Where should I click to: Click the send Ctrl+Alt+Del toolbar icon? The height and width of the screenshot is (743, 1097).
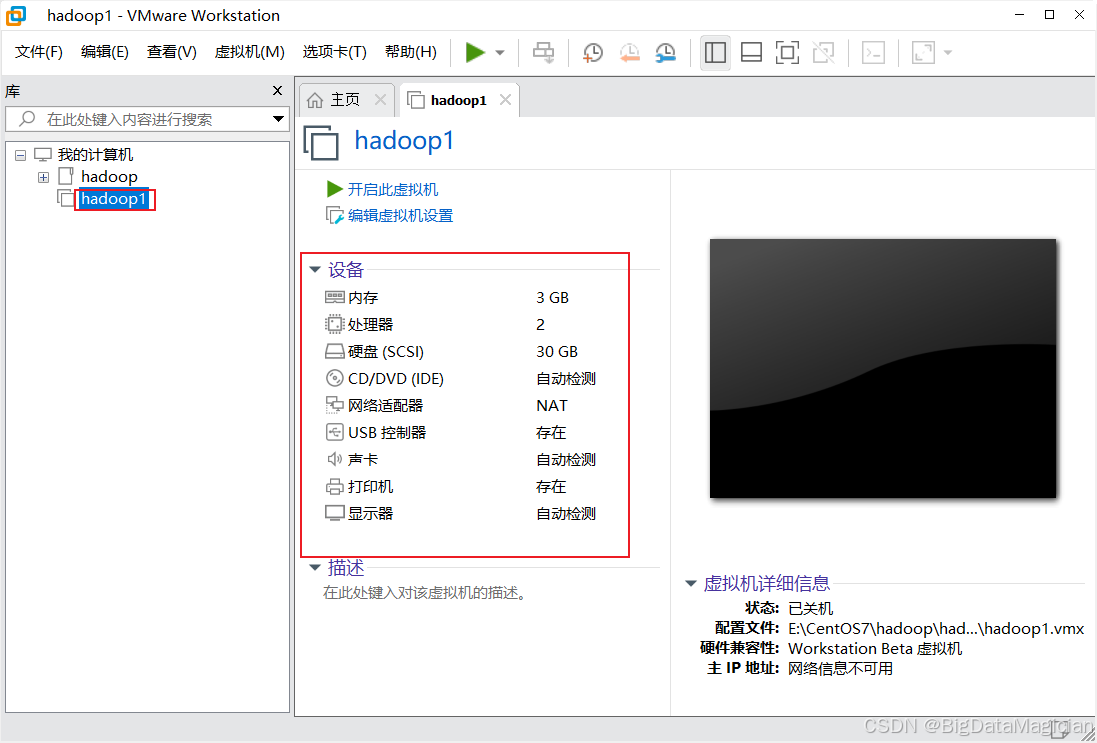coord(544,52)
